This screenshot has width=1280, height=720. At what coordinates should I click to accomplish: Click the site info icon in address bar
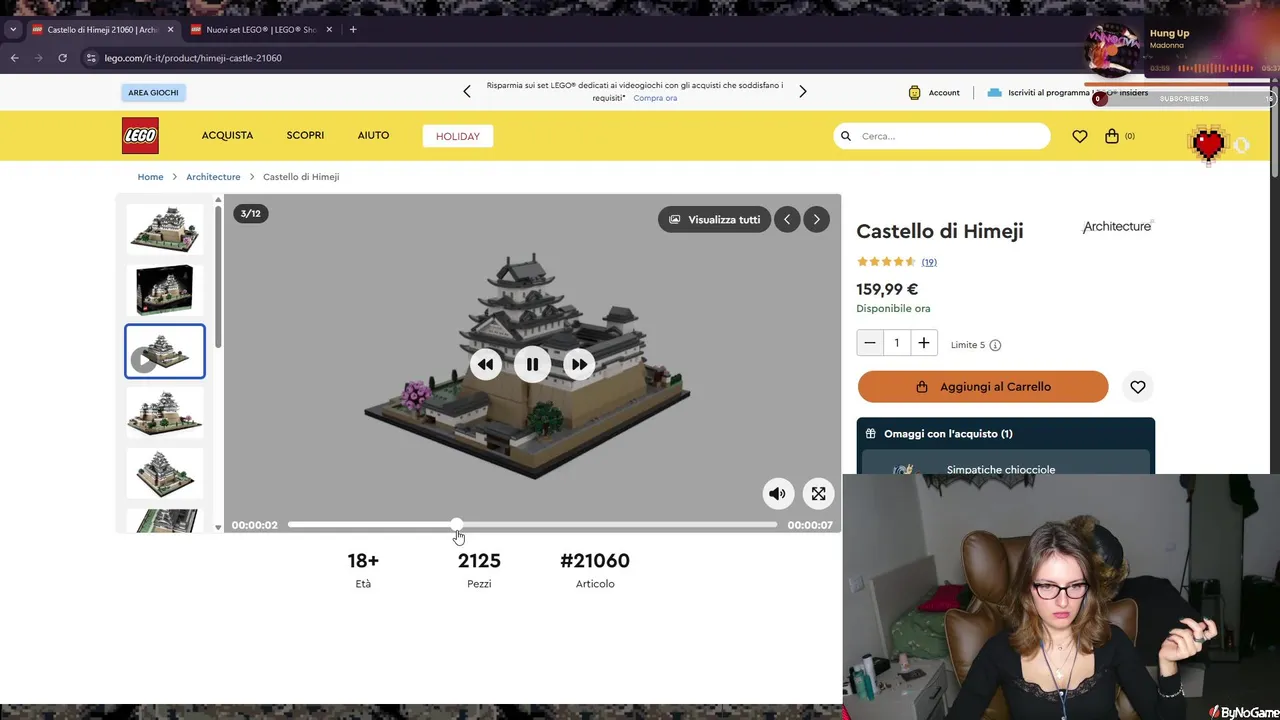(x=92, y=58)
